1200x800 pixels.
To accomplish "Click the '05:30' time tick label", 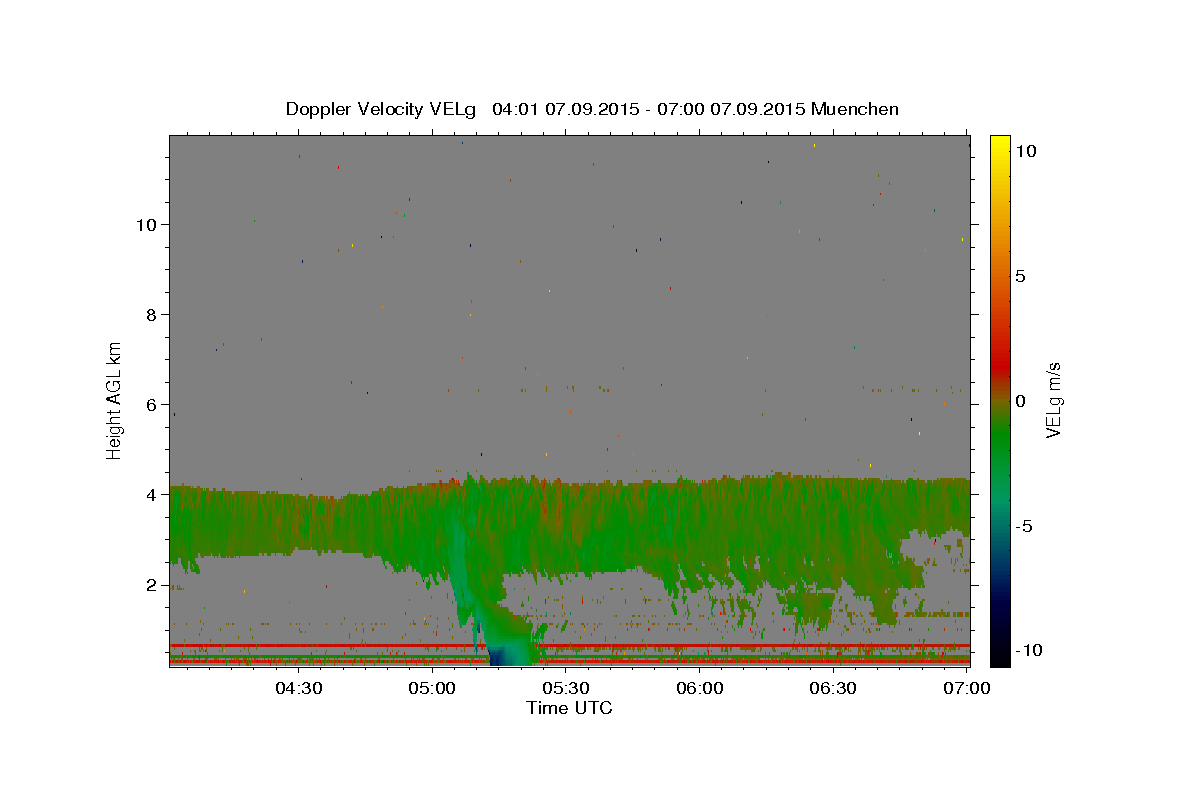I will point(566,689).
